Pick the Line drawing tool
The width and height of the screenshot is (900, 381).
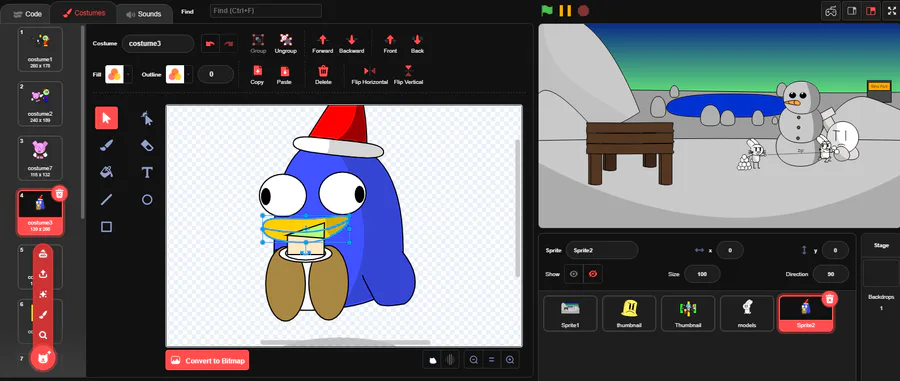tap(106, 200)
